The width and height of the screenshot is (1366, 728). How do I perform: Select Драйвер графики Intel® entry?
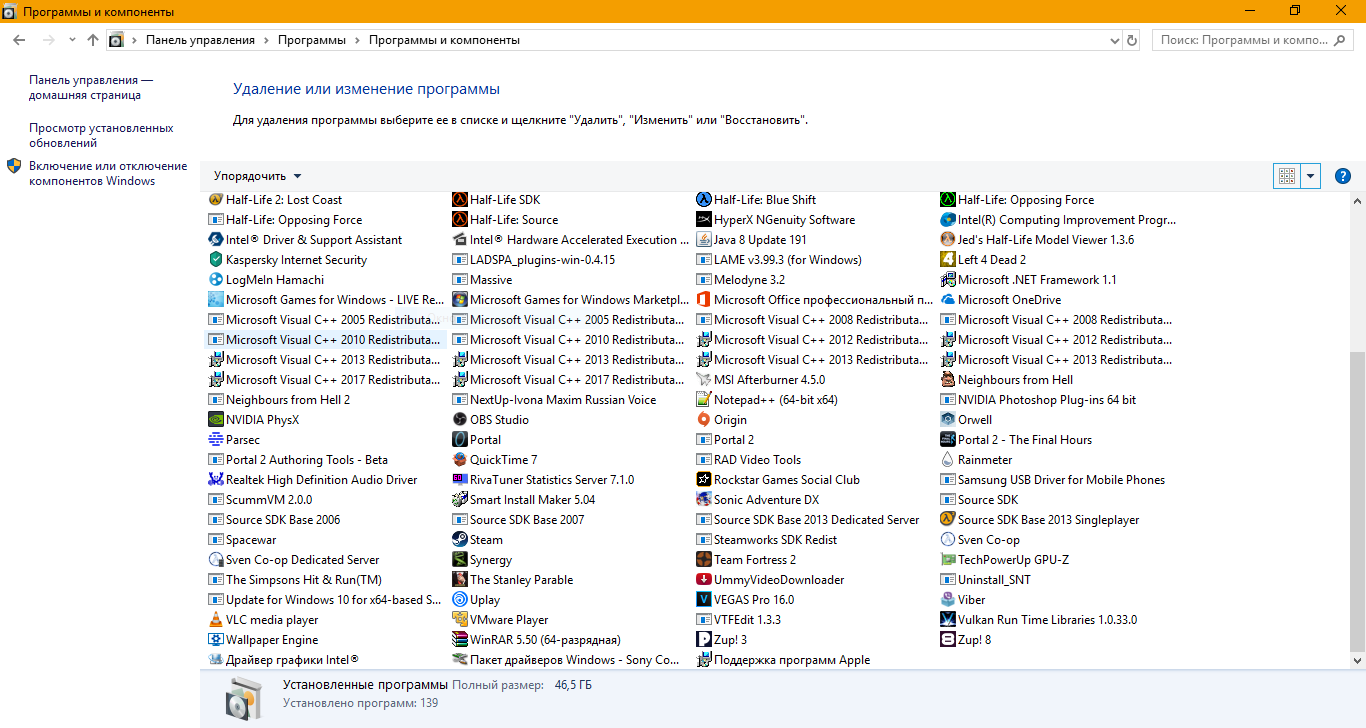(x=283, y=660)
